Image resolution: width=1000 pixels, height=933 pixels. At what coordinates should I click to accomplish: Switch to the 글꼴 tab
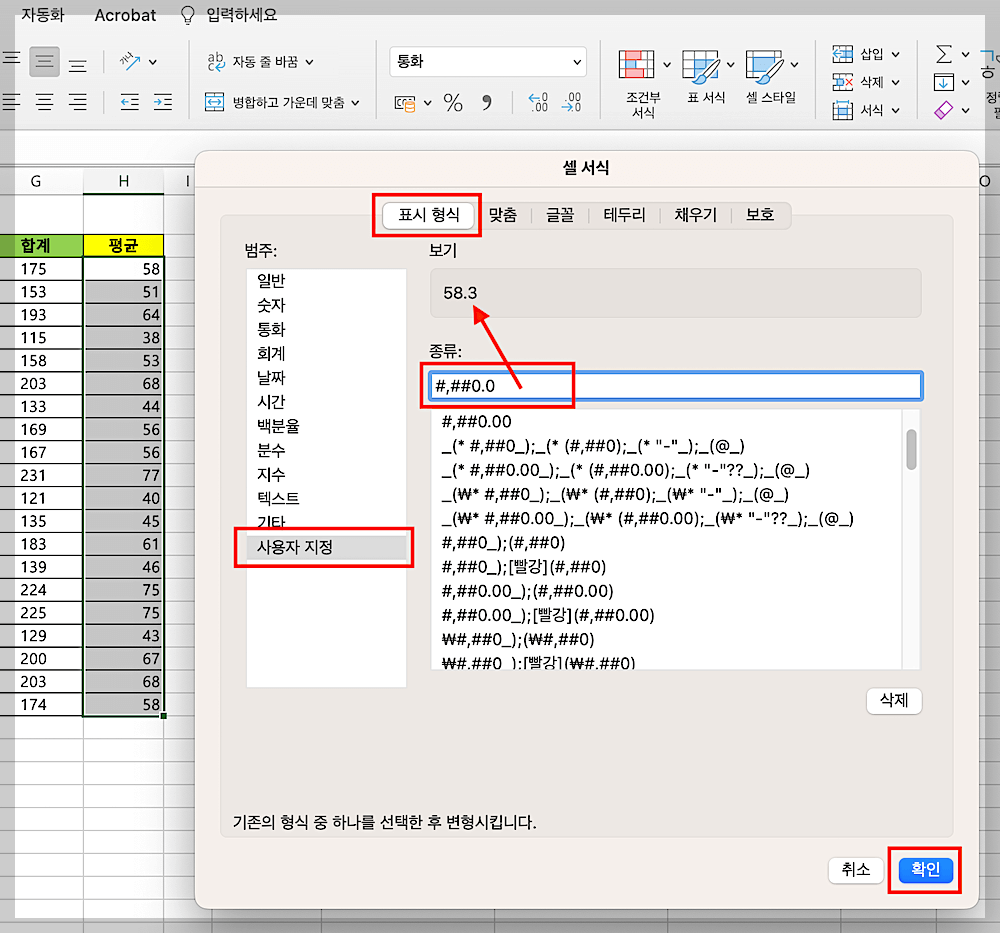pyautogui.click(x=557, y=214)
